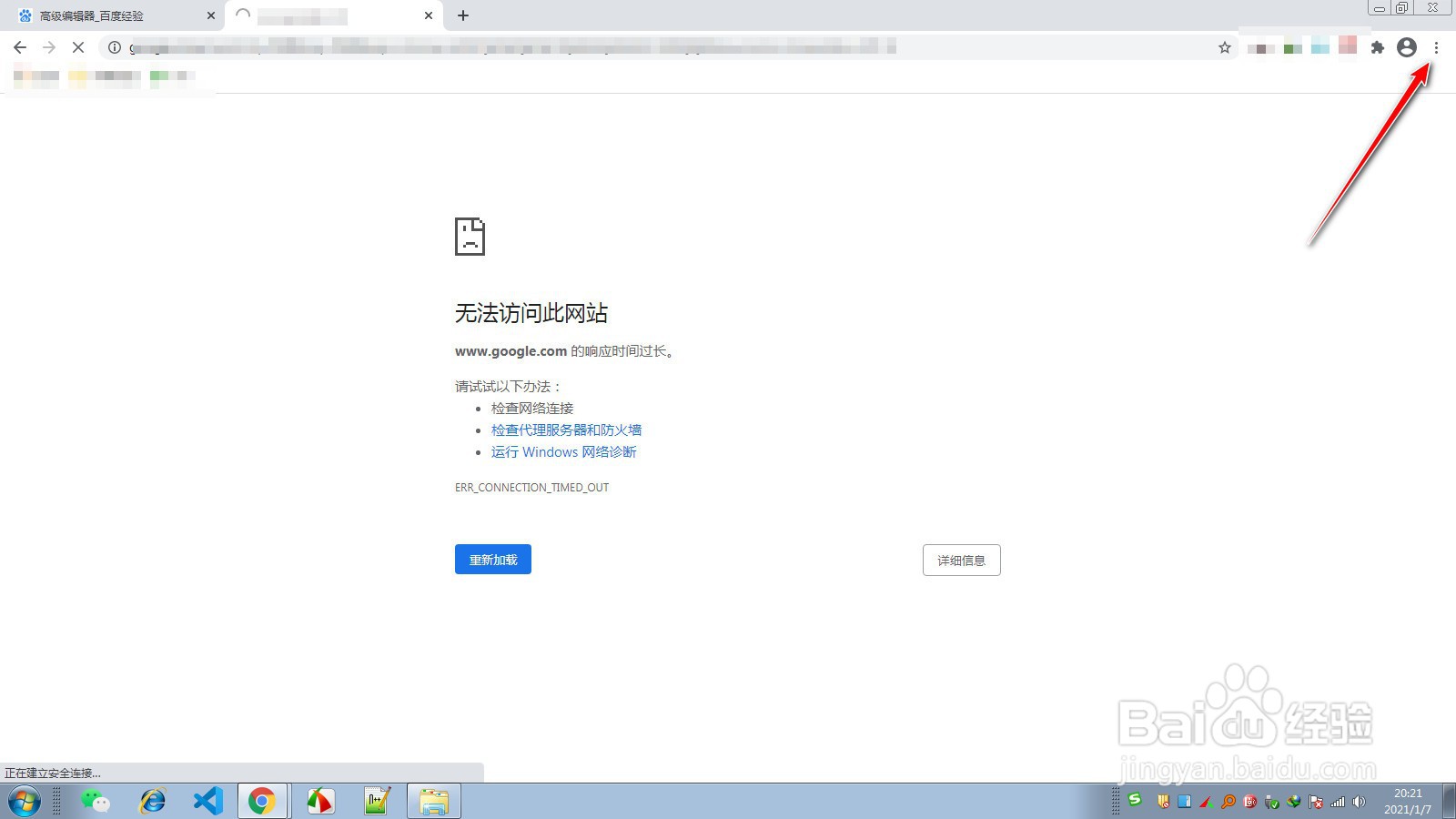Click the 重新加载 reload button
This screenshot has width=1456, height=819.
coord(492,559)
